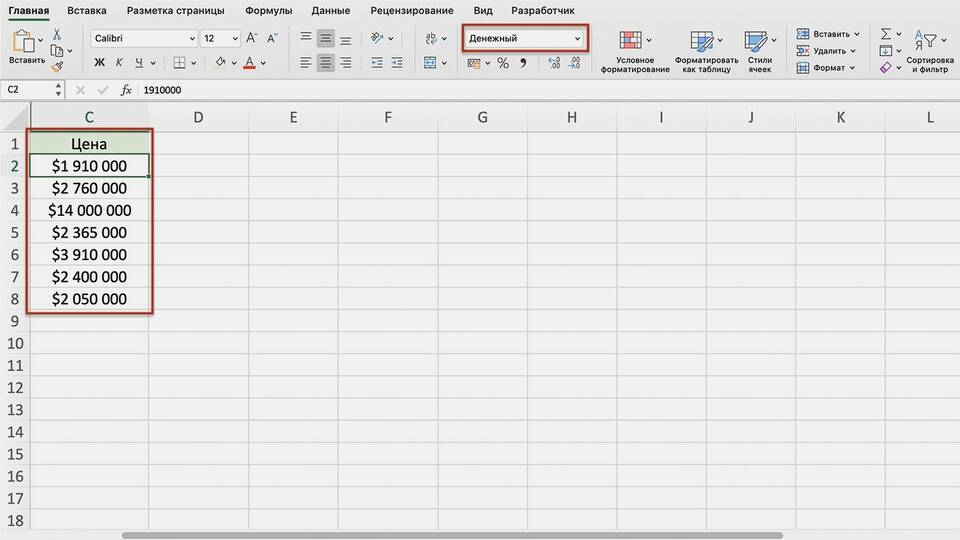
Task: Switch to the Главная tab
Action: click(28, 10)
